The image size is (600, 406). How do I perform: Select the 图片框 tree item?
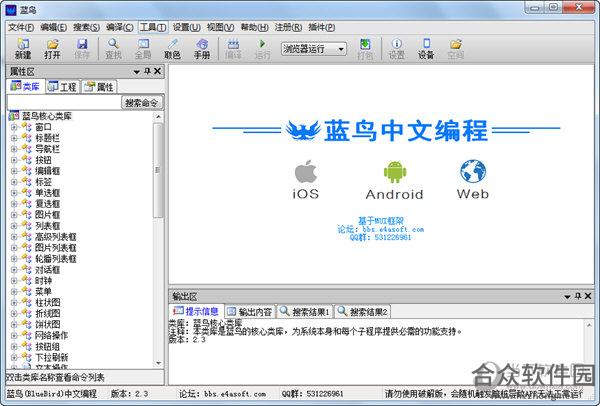pos(47,215)
